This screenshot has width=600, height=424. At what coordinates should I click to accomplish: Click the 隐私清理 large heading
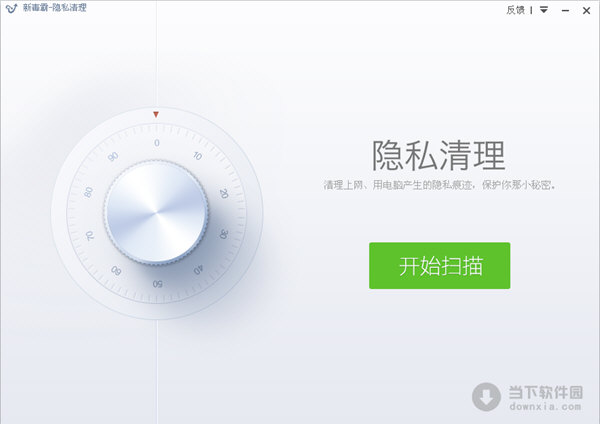pos(439,155)
